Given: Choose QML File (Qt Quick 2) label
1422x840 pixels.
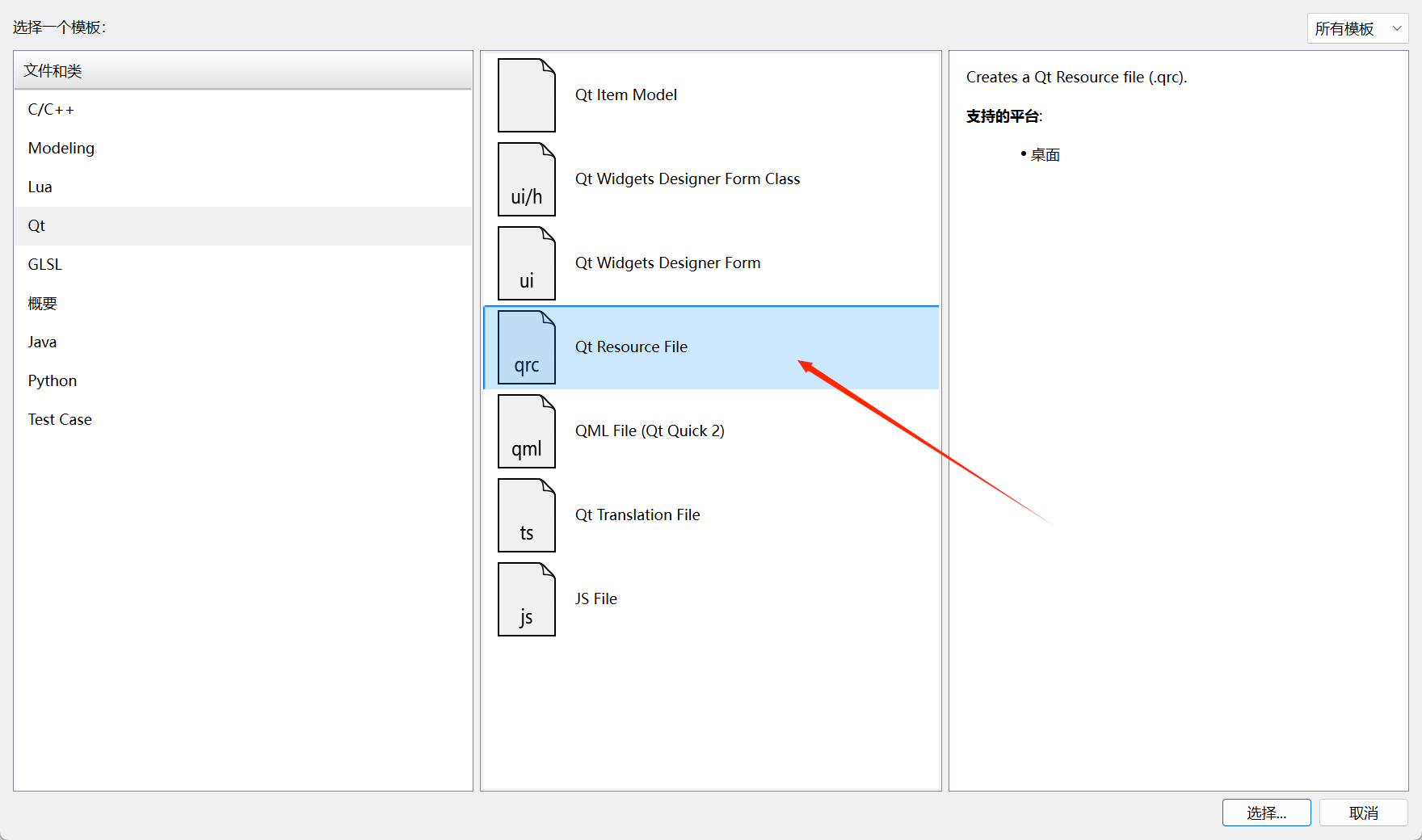Looking at the screenshot, I should [650, 431].
